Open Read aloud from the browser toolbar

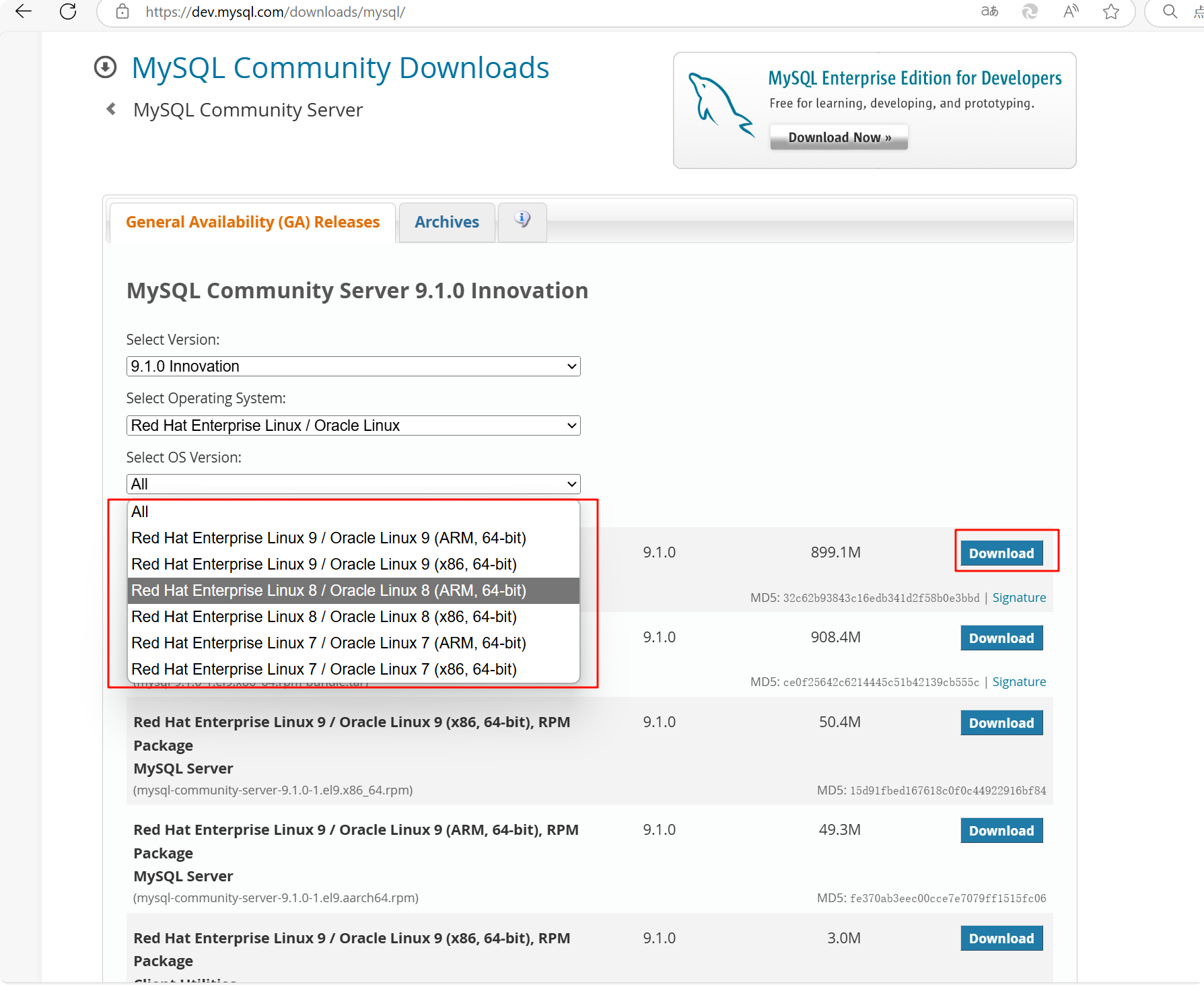[1070, 11]
